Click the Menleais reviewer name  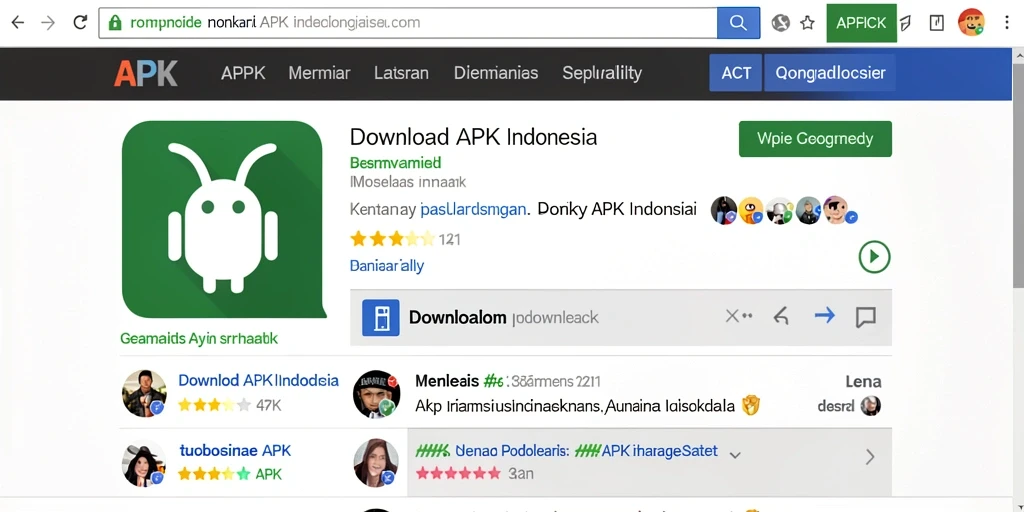(446, 381)
